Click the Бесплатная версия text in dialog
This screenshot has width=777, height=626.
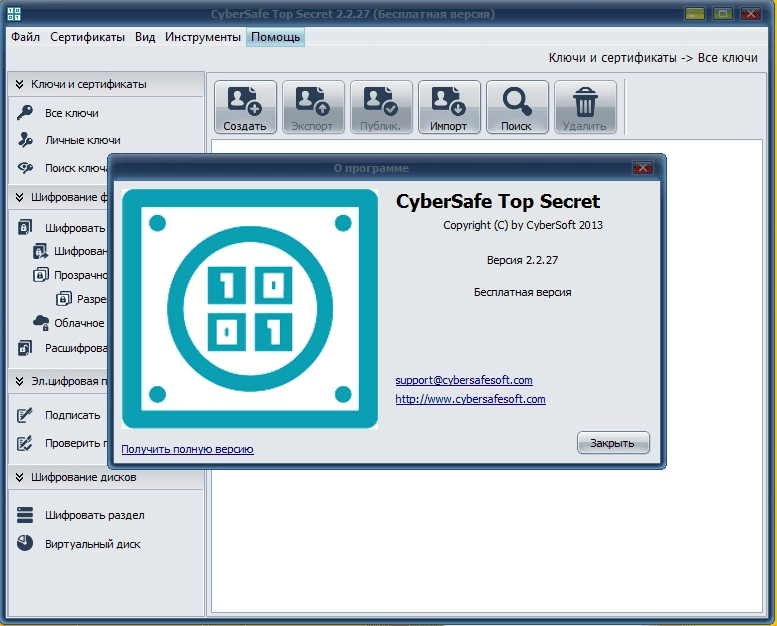522,292
